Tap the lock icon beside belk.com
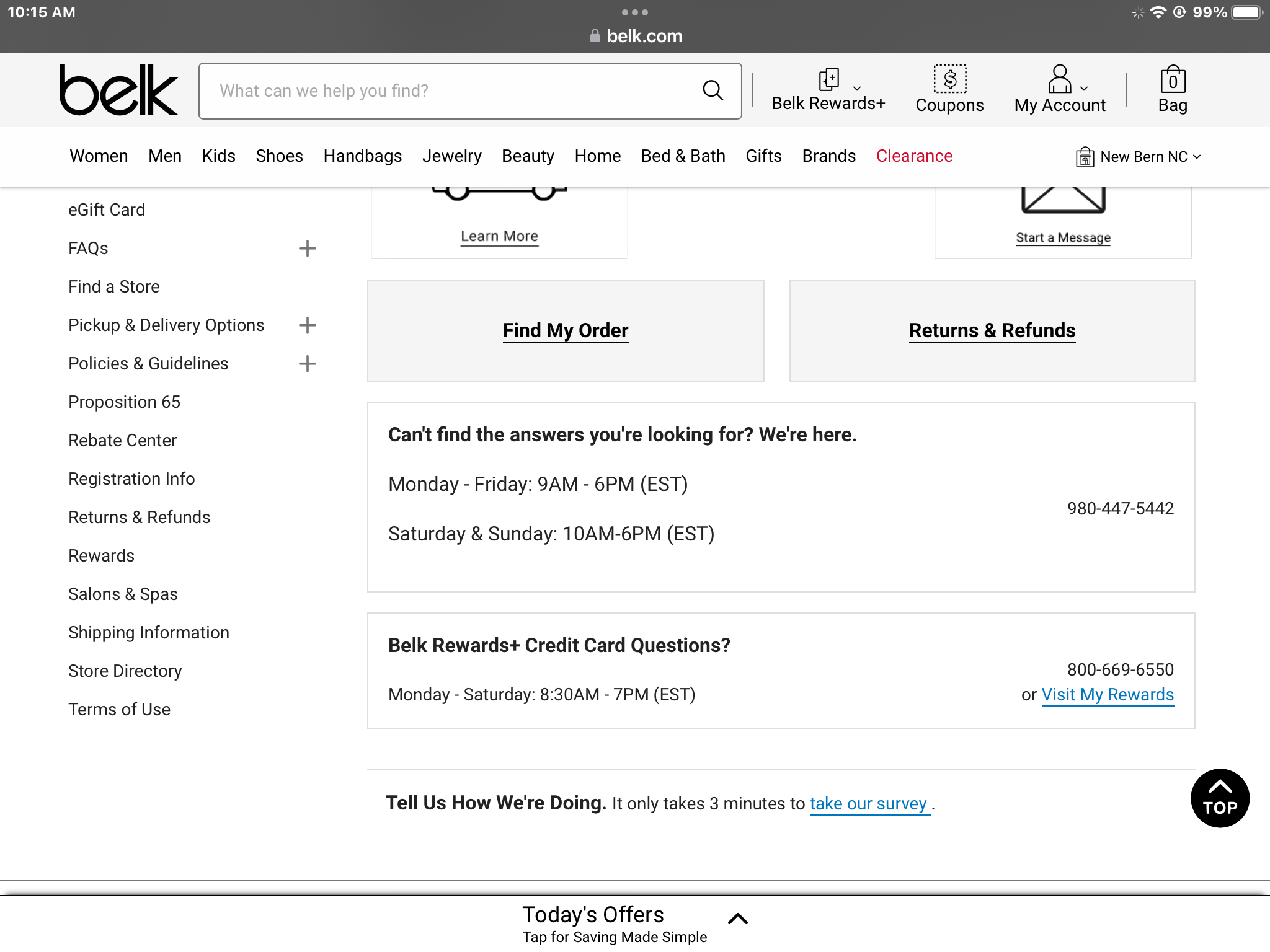1270x952 pixels. [595, 36]
